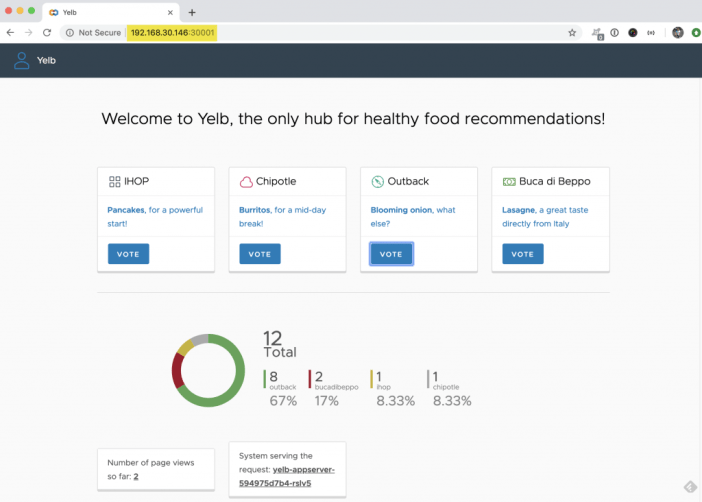Click the Chipotle card title
The image size is (702, 502).
coord(276,181)
